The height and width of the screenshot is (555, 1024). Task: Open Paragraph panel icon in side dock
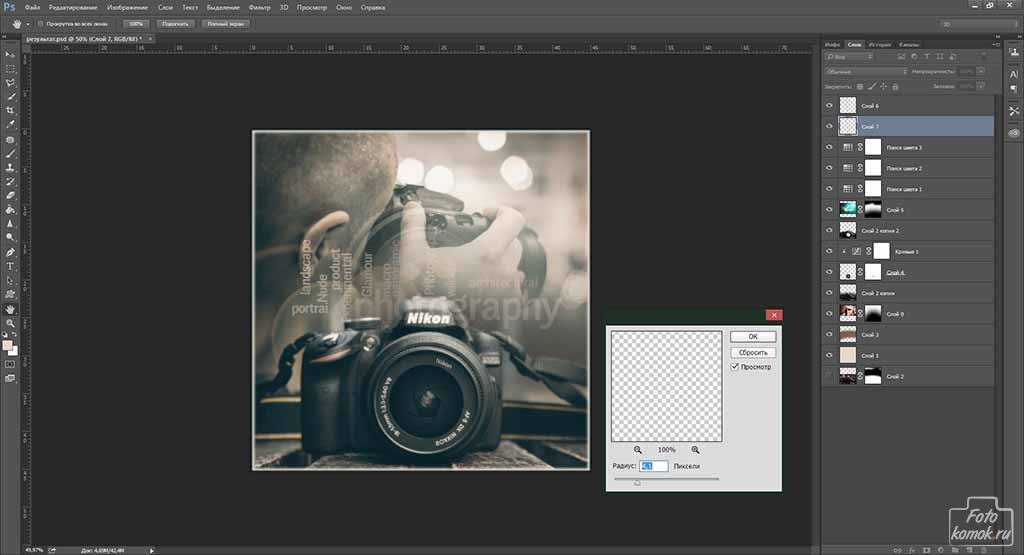1014,89
